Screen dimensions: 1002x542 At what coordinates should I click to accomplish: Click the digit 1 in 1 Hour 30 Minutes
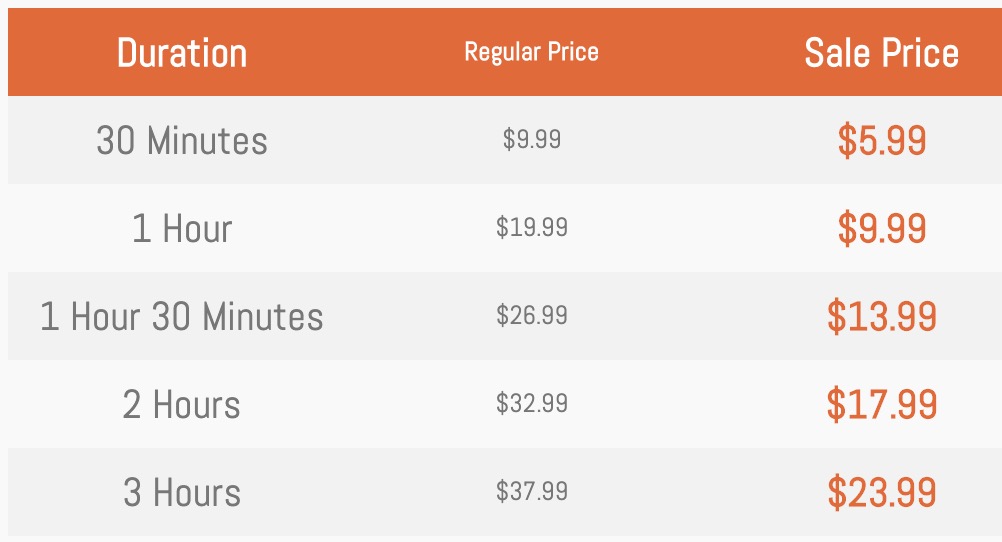pos(50,316)
